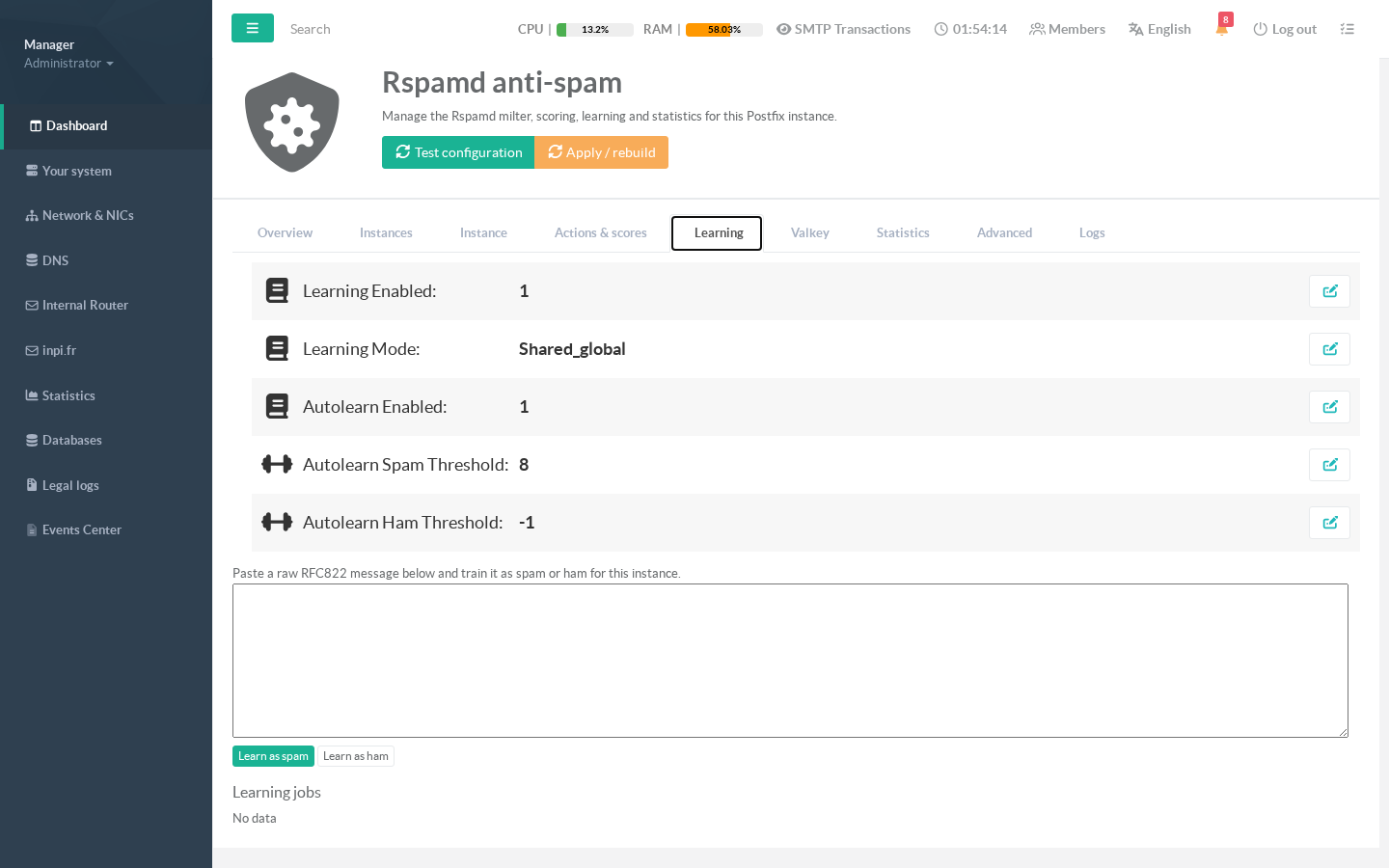Click Apply / rebuild button
The image size is (1389, 868).
[x=601, y=152]
